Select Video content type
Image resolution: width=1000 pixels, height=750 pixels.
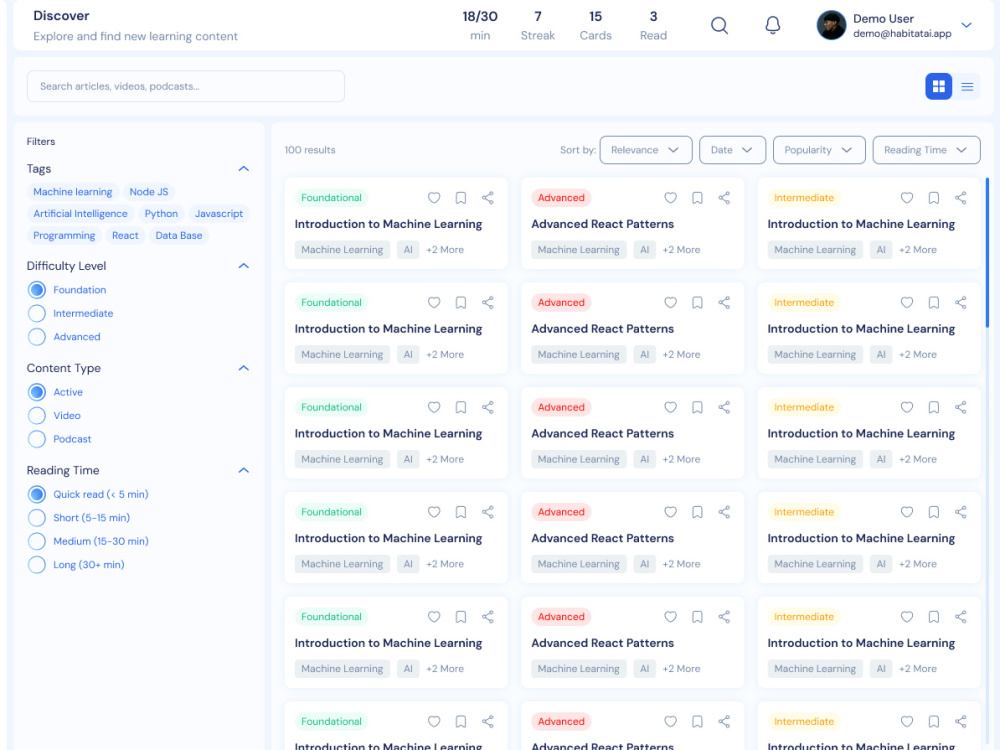pos(37,415)
